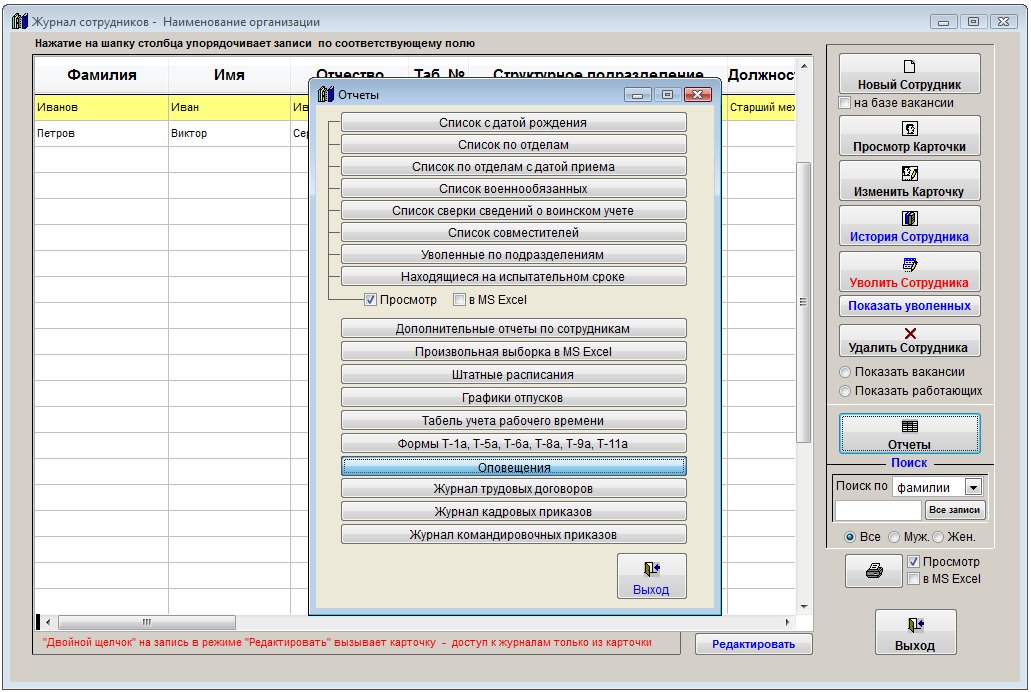Open Дополнительные отчеты по сотрудникам
1031x692 pixels.
(514, 328)
